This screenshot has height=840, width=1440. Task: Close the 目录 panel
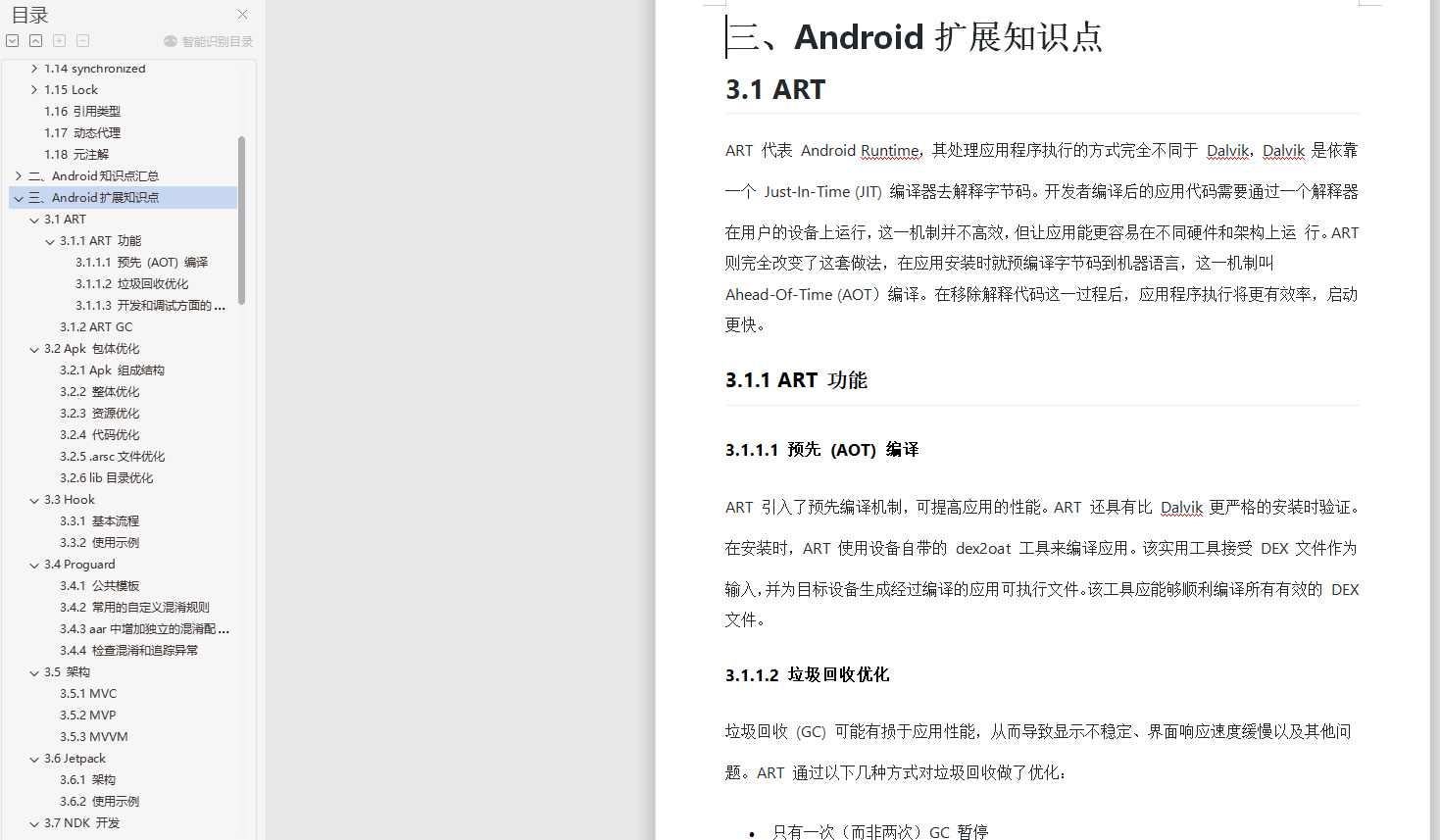[242, 15]
